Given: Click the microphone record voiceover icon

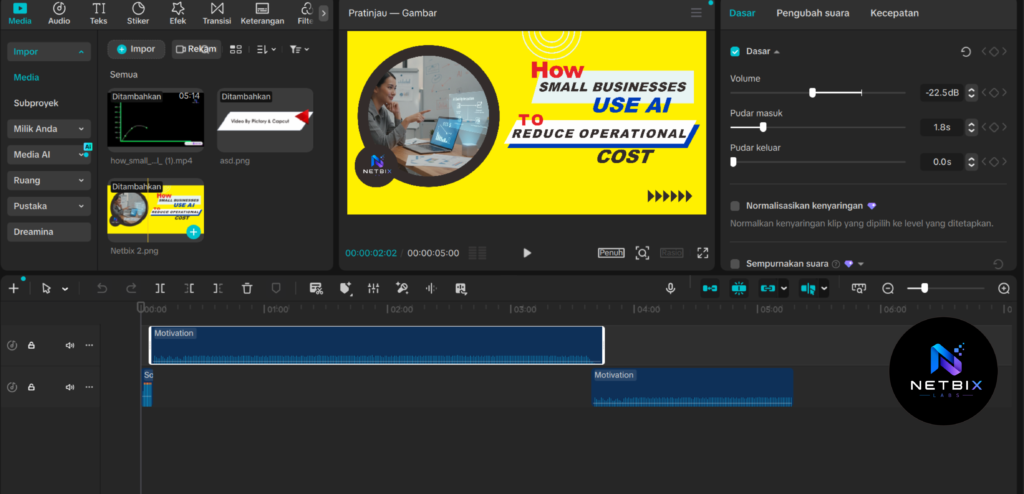Looking at the screenshot, I should coord(670,288).
